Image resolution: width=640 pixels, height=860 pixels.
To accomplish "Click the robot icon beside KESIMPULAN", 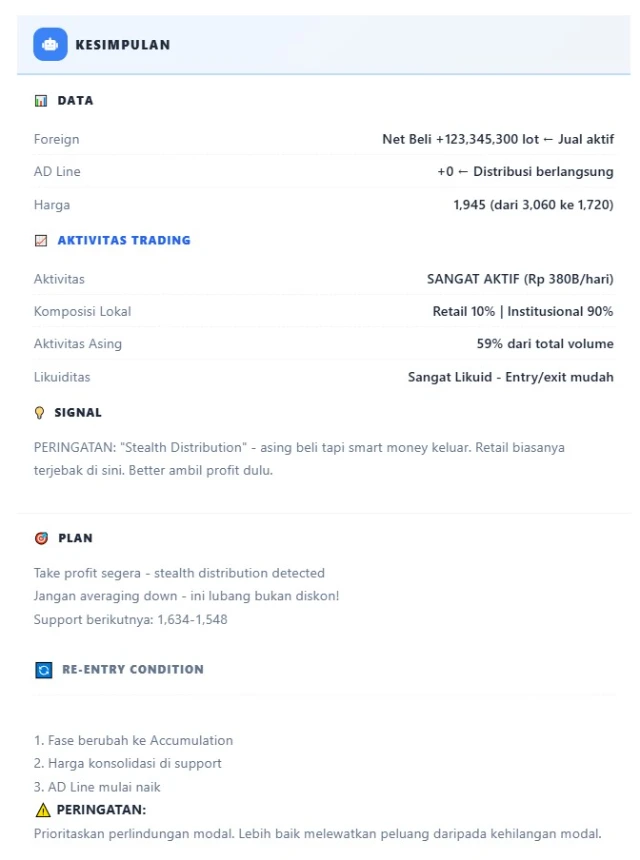I will [50, 44].
